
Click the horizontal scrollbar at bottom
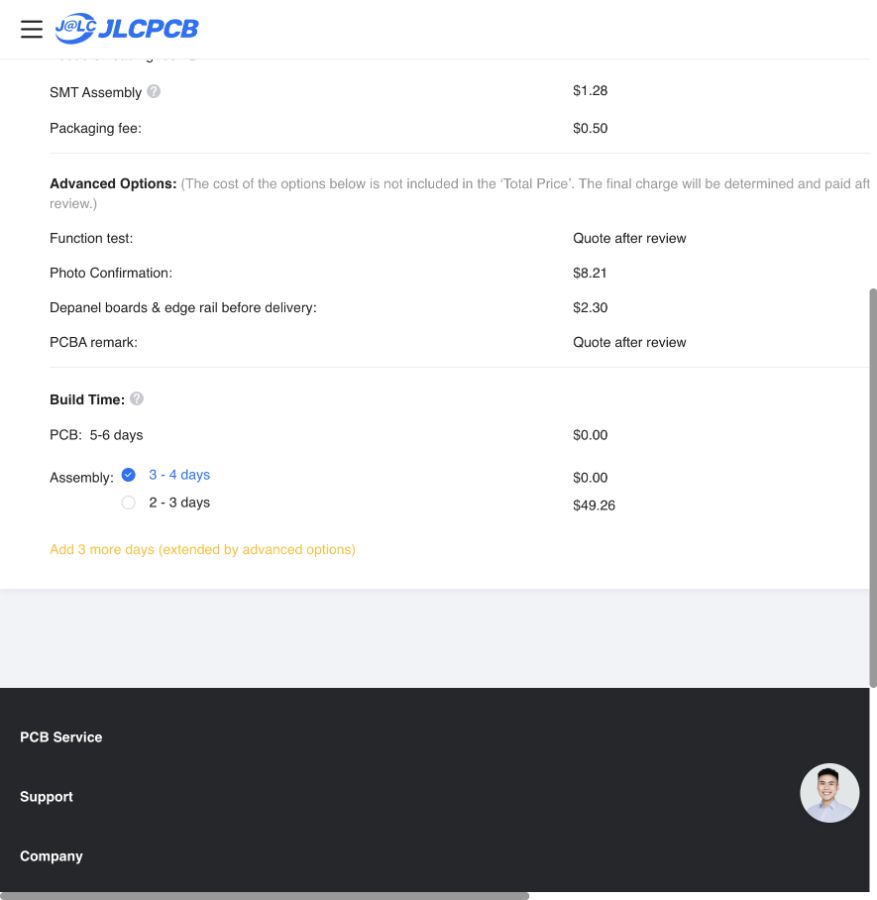point(265,896)
